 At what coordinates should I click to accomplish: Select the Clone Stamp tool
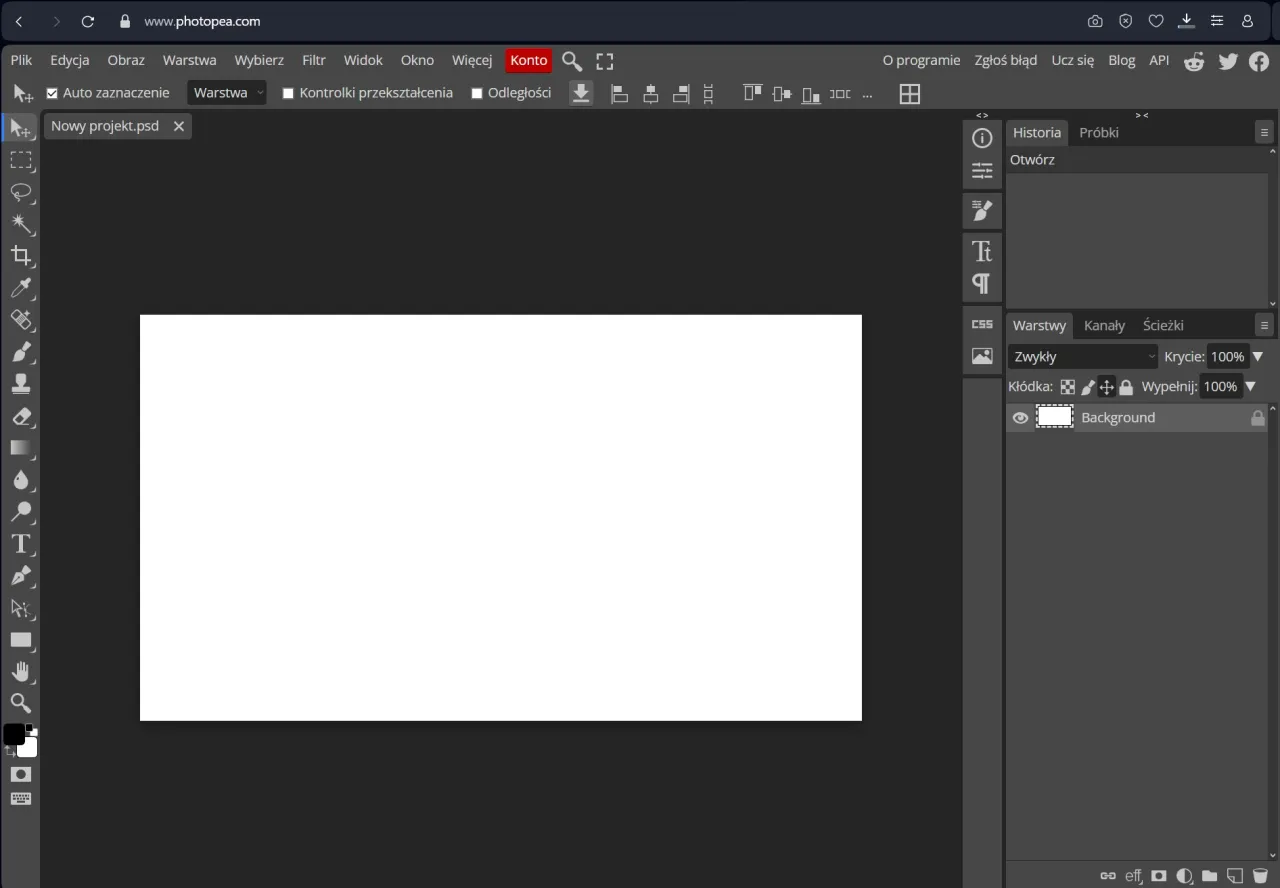click(22, 384)
